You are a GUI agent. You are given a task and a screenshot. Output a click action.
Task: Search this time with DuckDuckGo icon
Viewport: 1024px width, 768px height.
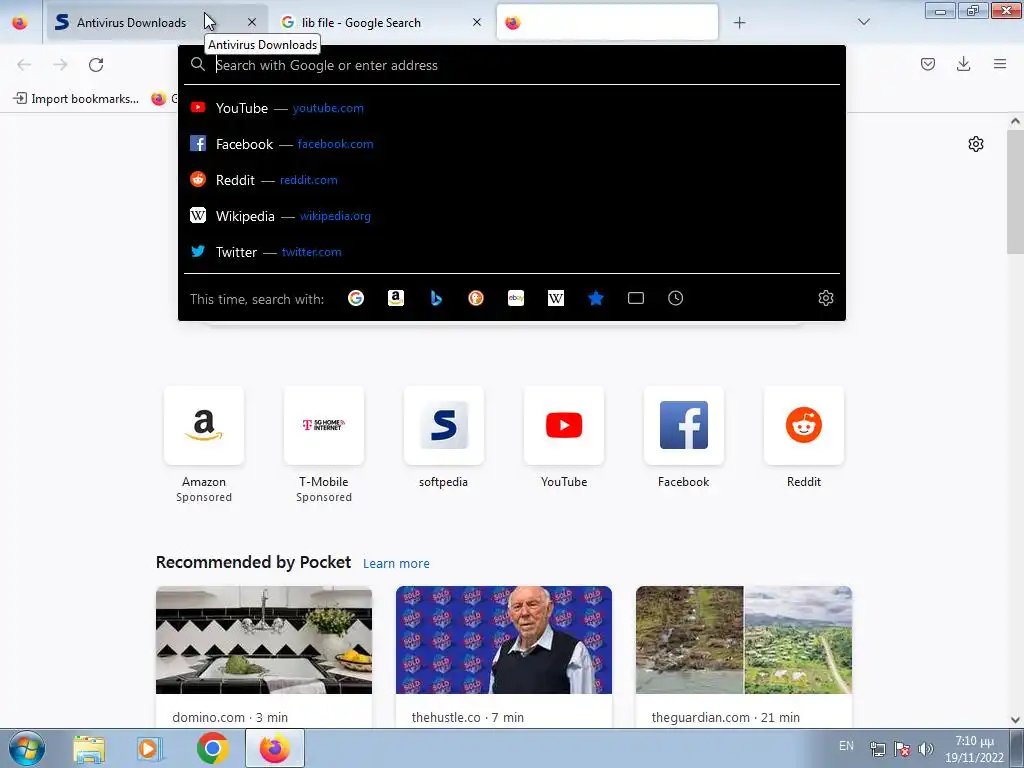point(476,298)
